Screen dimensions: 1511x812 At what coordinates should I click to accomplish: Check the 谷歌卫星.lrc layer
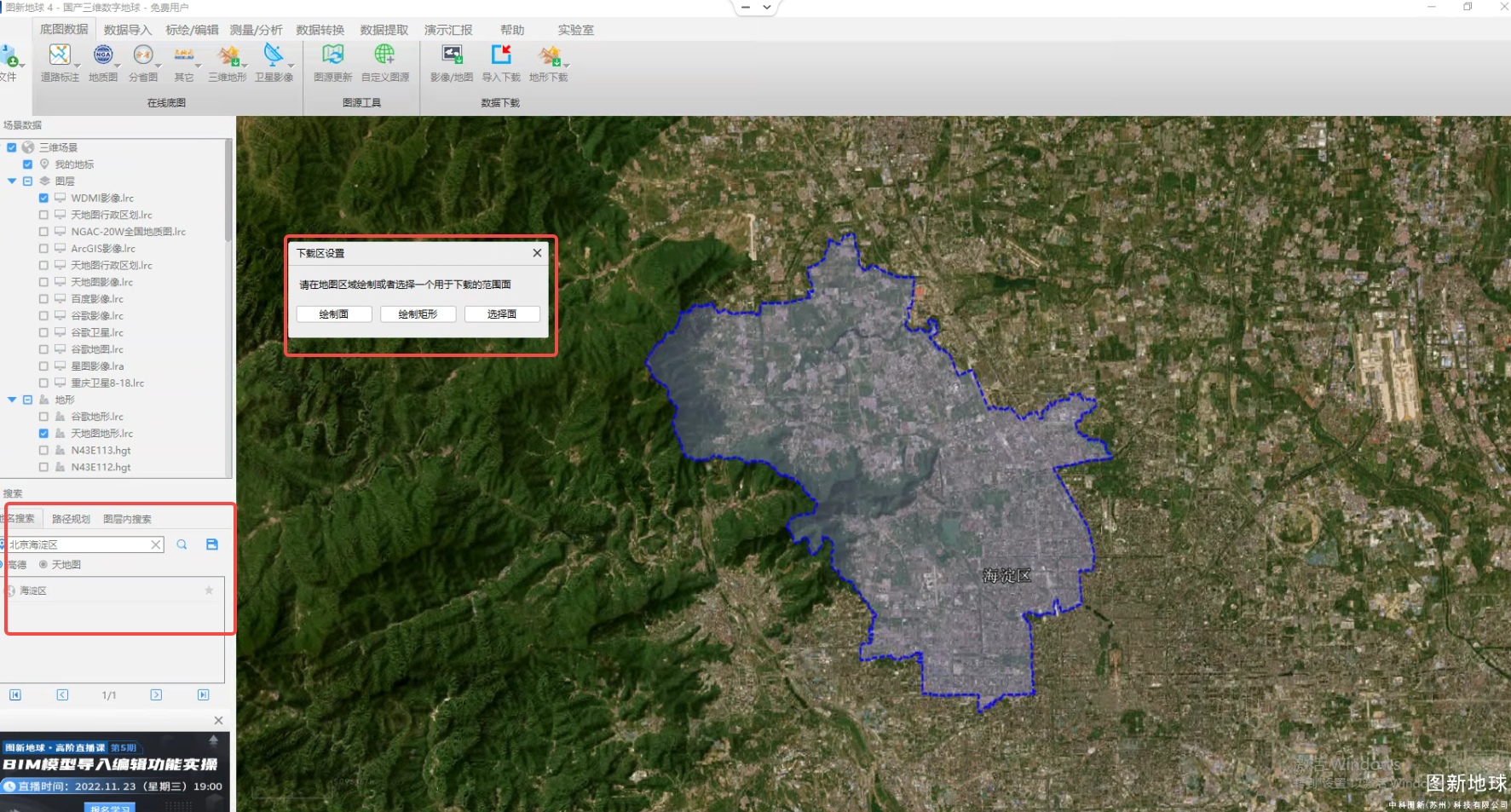coord(43,332)
